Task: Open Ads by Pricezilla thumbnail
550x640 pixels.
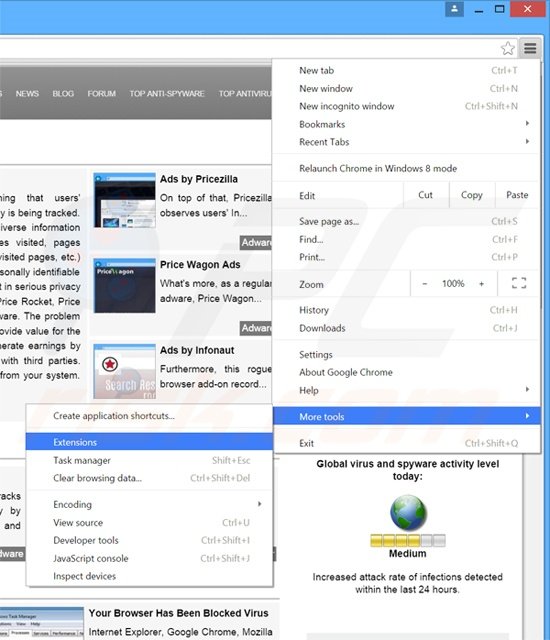Action: pos(124,200)
